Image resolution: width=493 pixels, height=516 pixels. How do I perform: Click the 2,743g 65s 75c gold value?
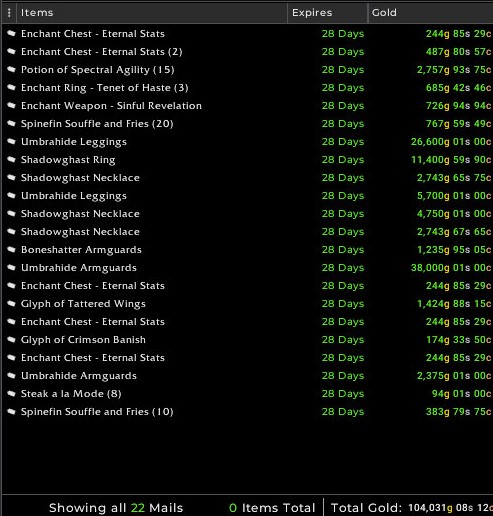click(x=454, y=178)
